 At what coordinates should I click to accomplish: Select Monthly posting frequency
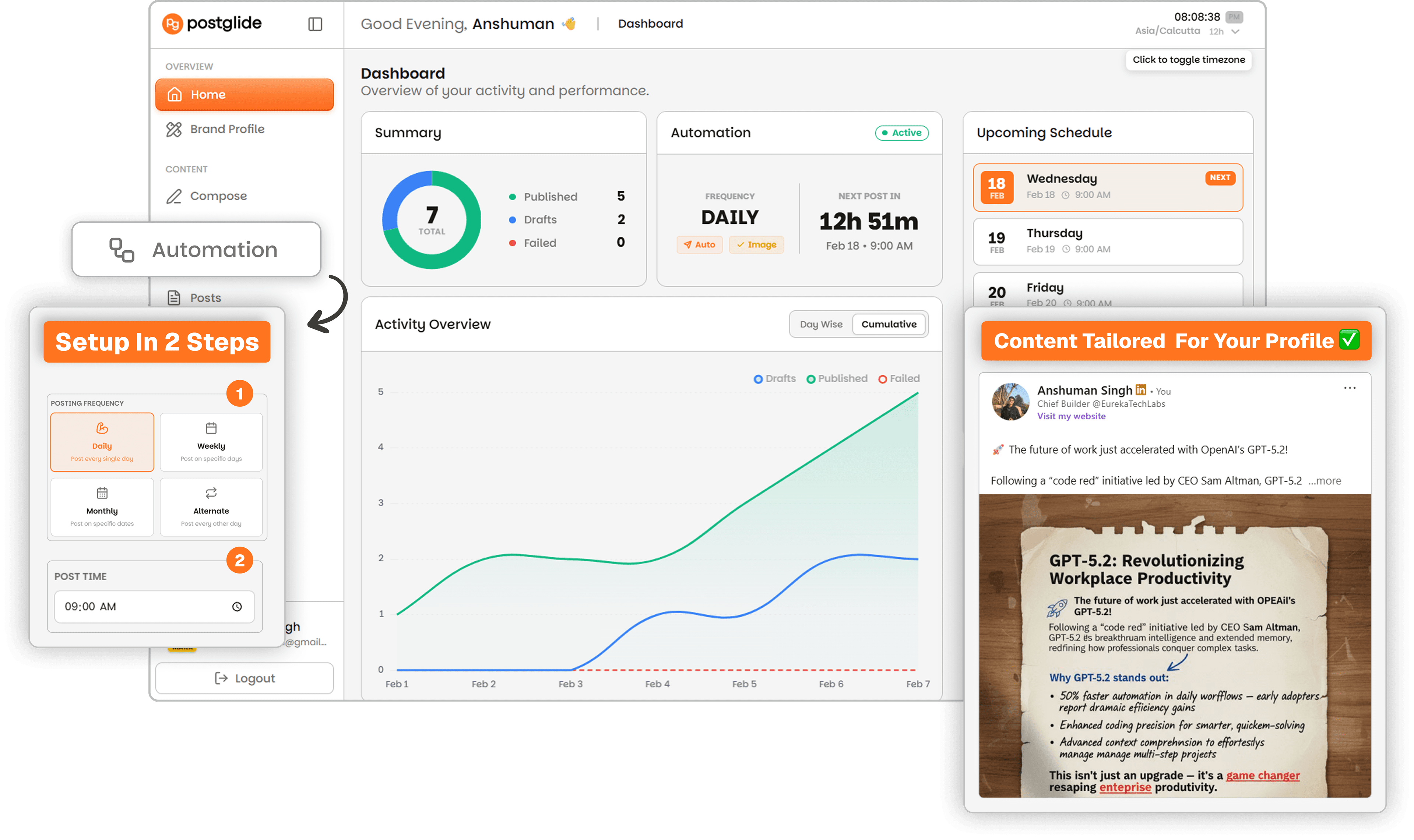click(102, 507)
